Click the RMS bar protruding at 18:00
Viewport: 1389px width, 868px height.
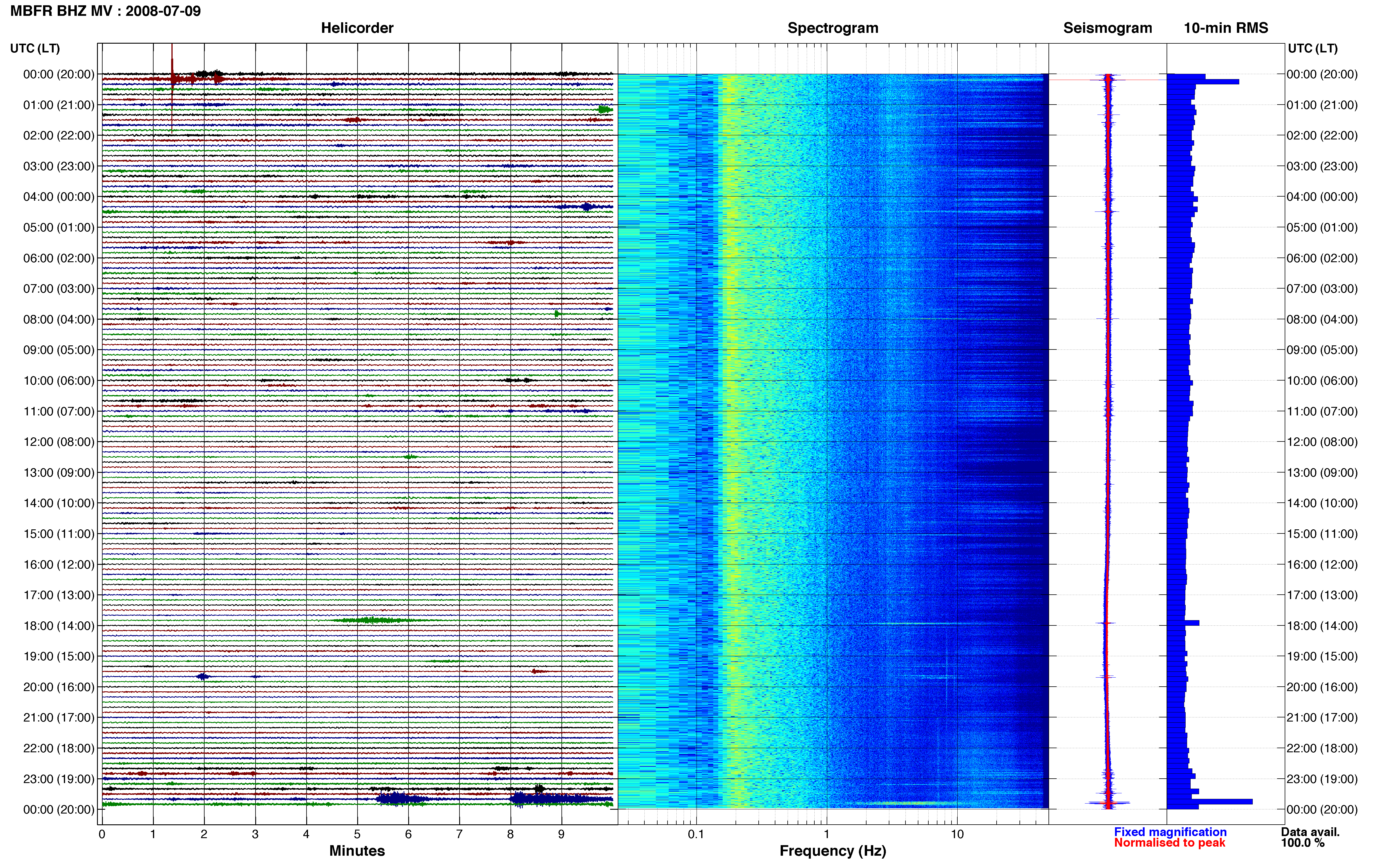tap(1184, 623)
